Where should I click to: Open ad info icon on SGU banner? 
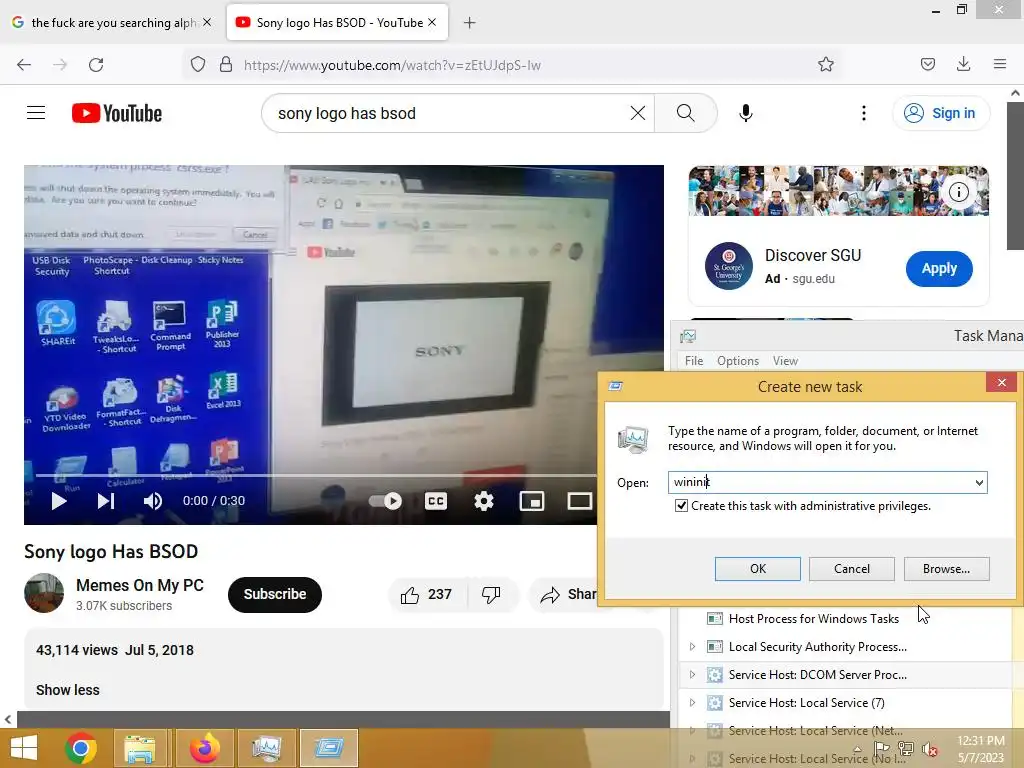pos(959,192)
